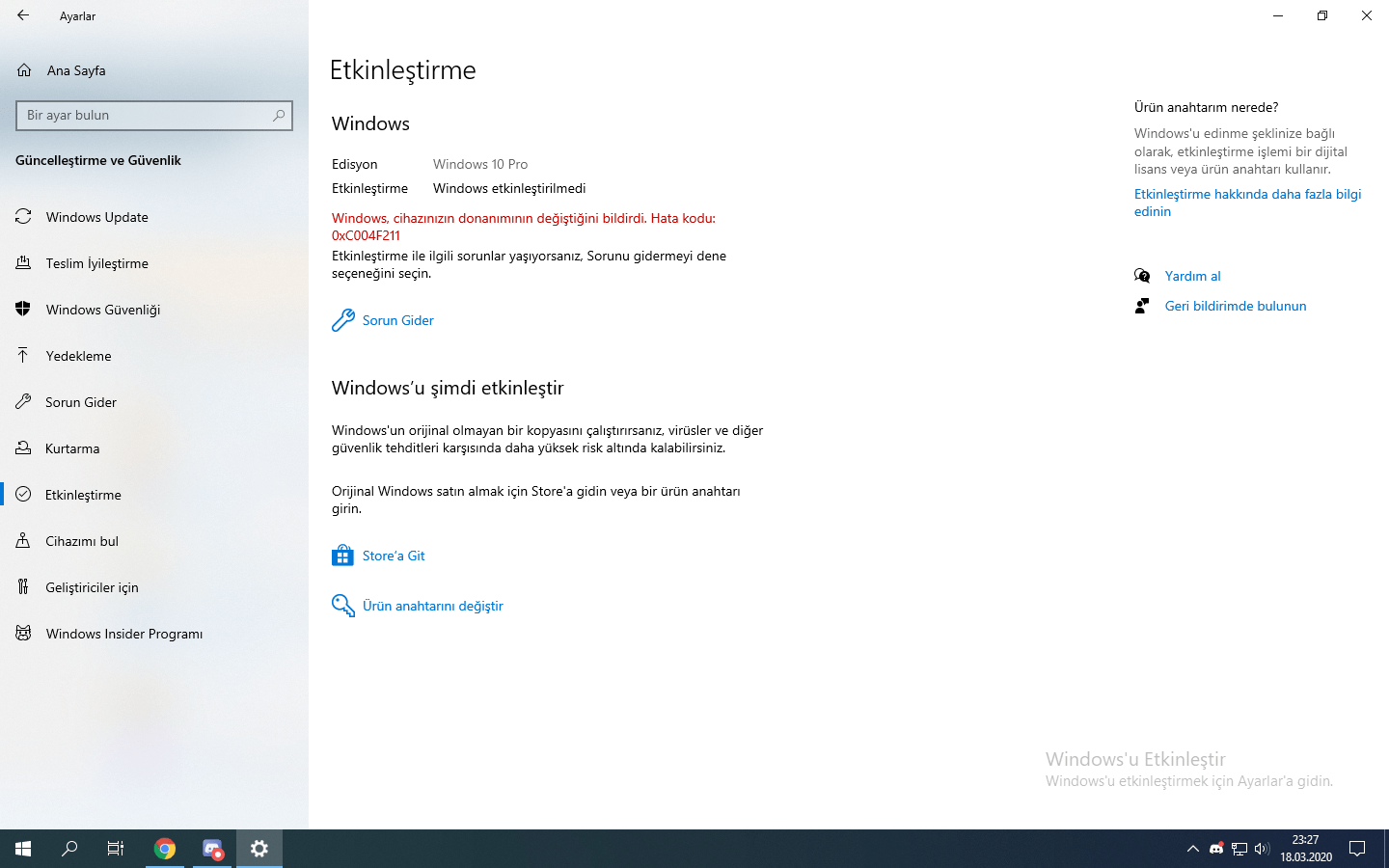Image resolution: width=1389 pixels, height=868 pixels.
Task: Select Geri bildirimde bulunun link
Action: [x=1236, y=306]
